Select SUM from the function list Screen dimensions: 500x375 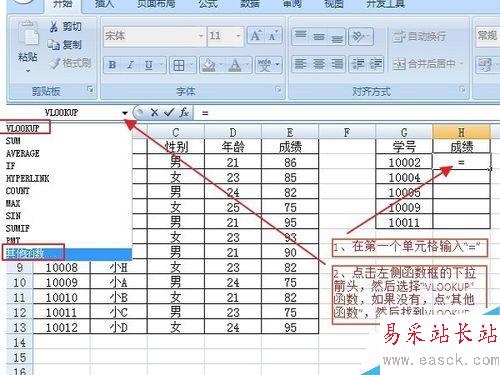(x=13, y=141)
